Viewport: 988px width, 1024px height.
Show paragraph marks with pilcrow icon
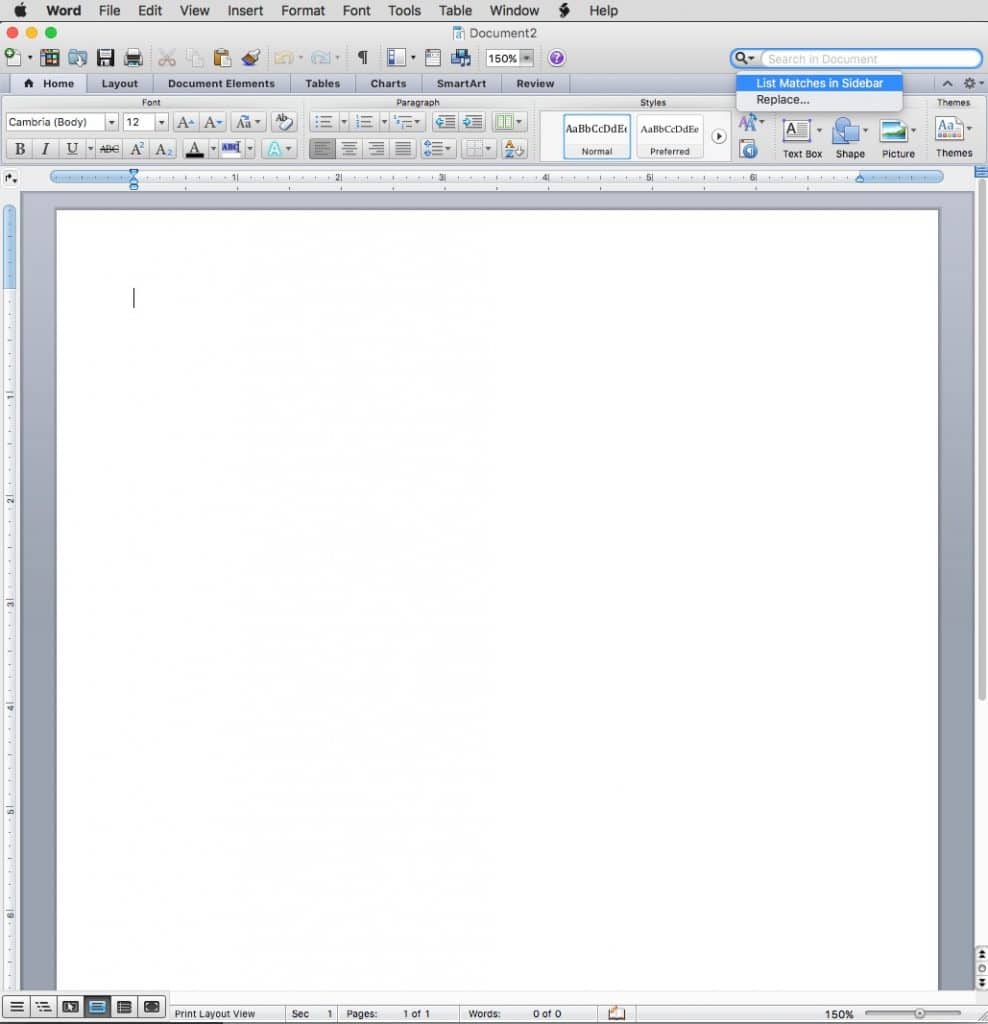(362, 58)
